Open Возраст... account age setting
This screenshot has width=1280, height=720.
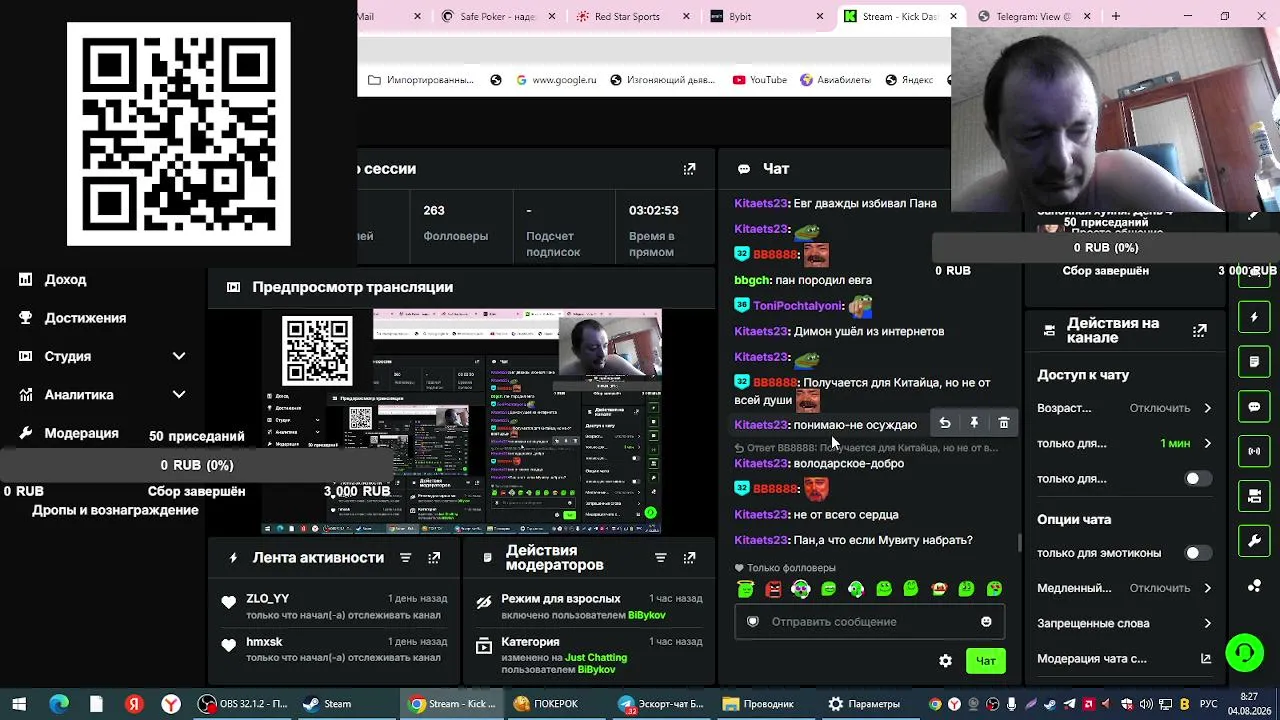click(1124, 408)
